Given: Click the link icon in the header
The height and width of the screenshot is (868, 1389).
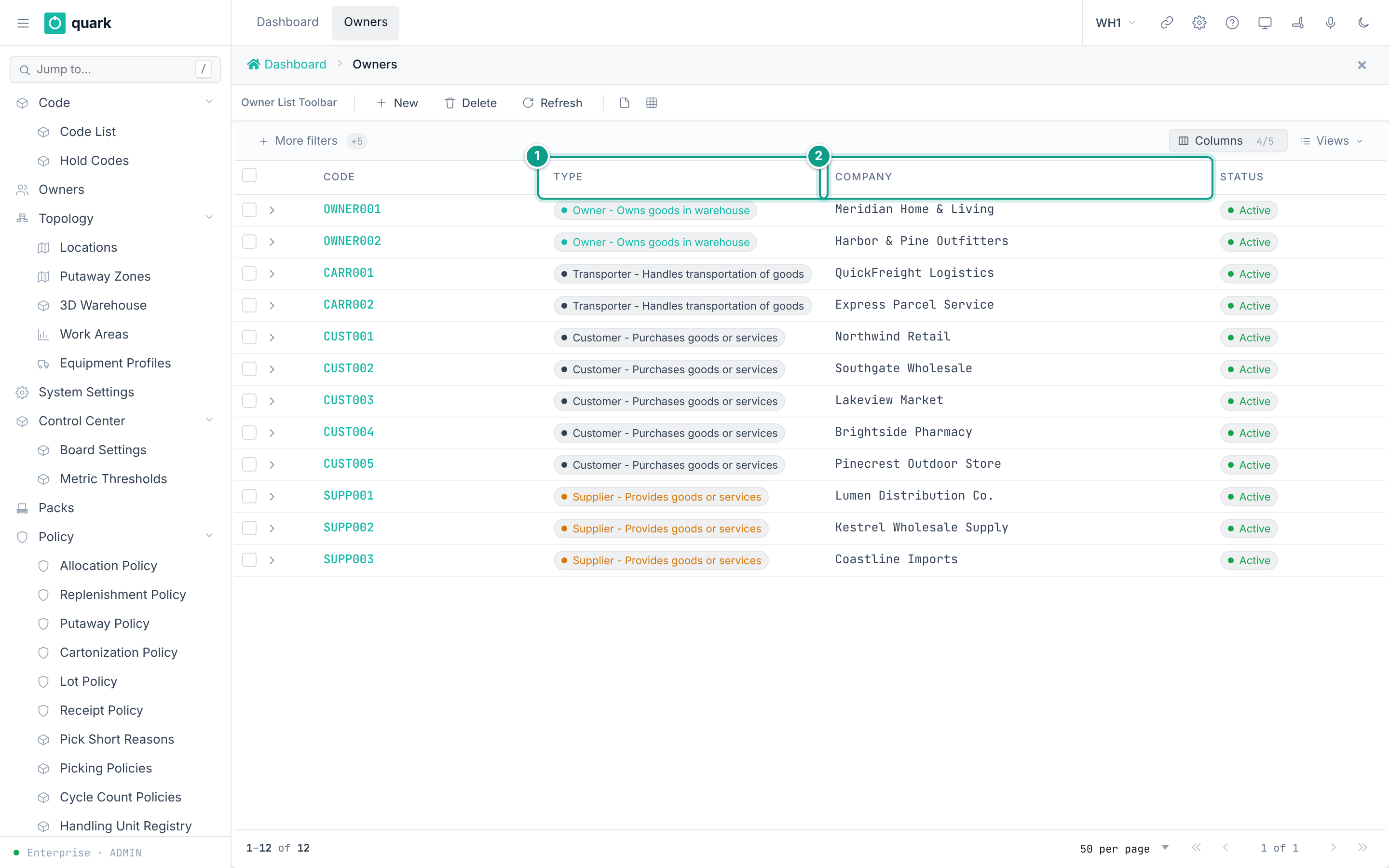Looking at the screenshot, I should 1166,23.
